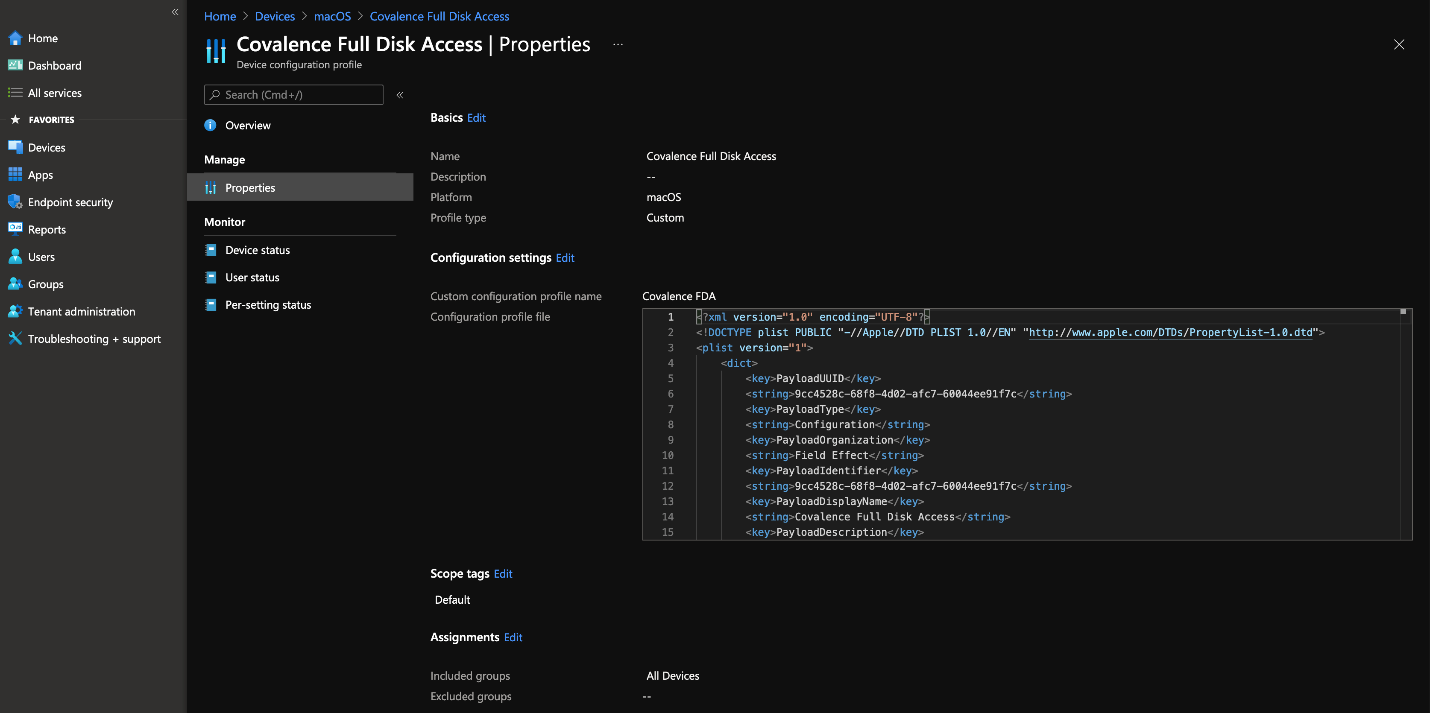Edit the Configuration settings section
This screenshot has width=1430, height=713.
pos(565,258)
